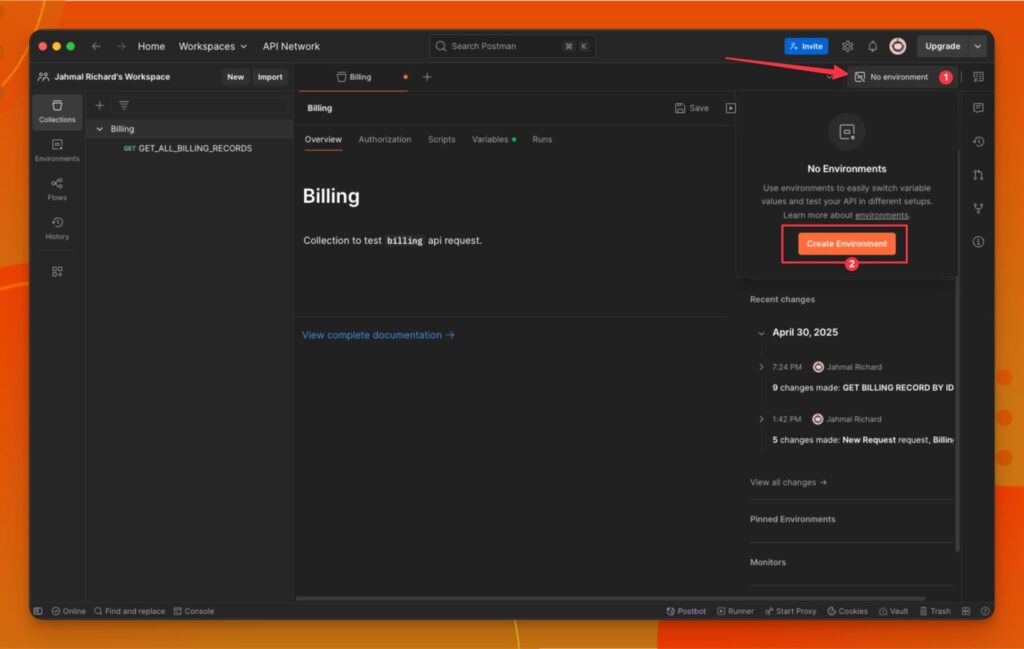This screenshot has height=649, width=1024.
Task: Collapse the Billing collection tree
Action: 99,129
